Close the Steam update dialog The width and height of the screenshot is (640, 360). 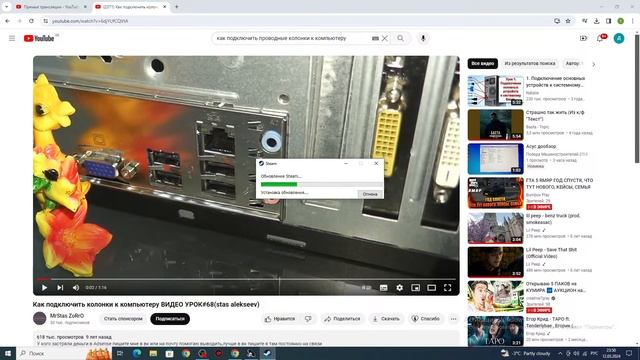click(376, 163)
